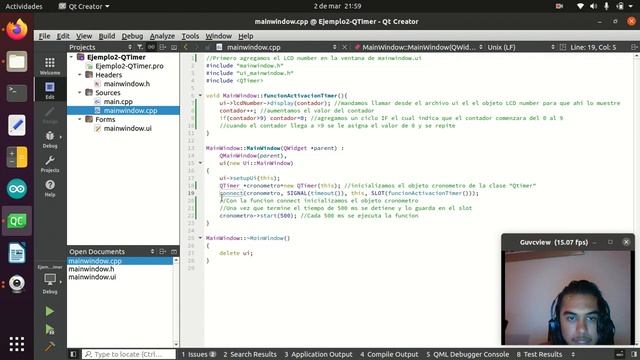Open the Test Results pane

tap(539, 354)
